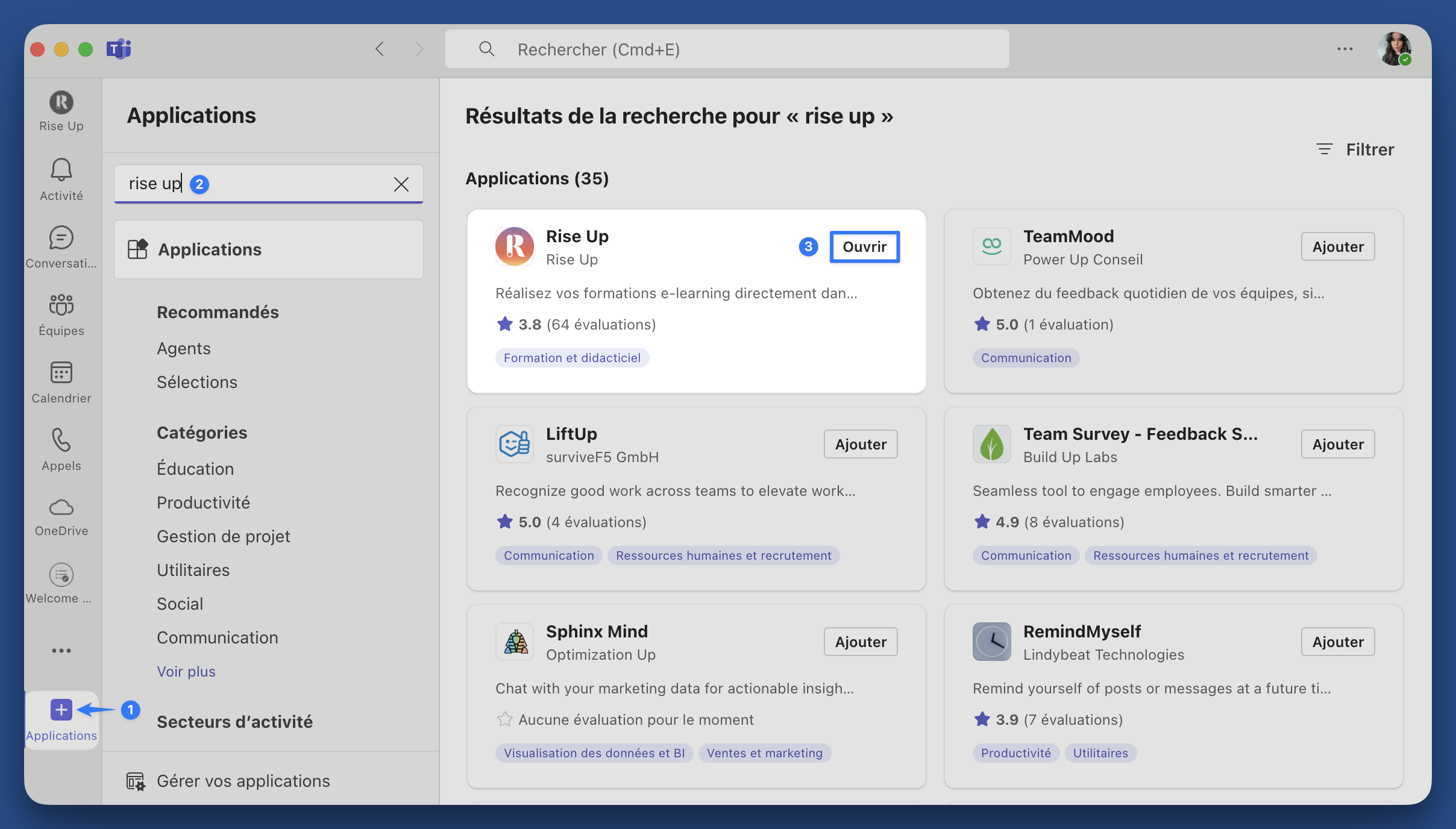Image resolution: width=1456 pixels, height=829 pixels.
Task: Open the Calendrier icon
Action: pyautogui.click(x=61, y=373)
